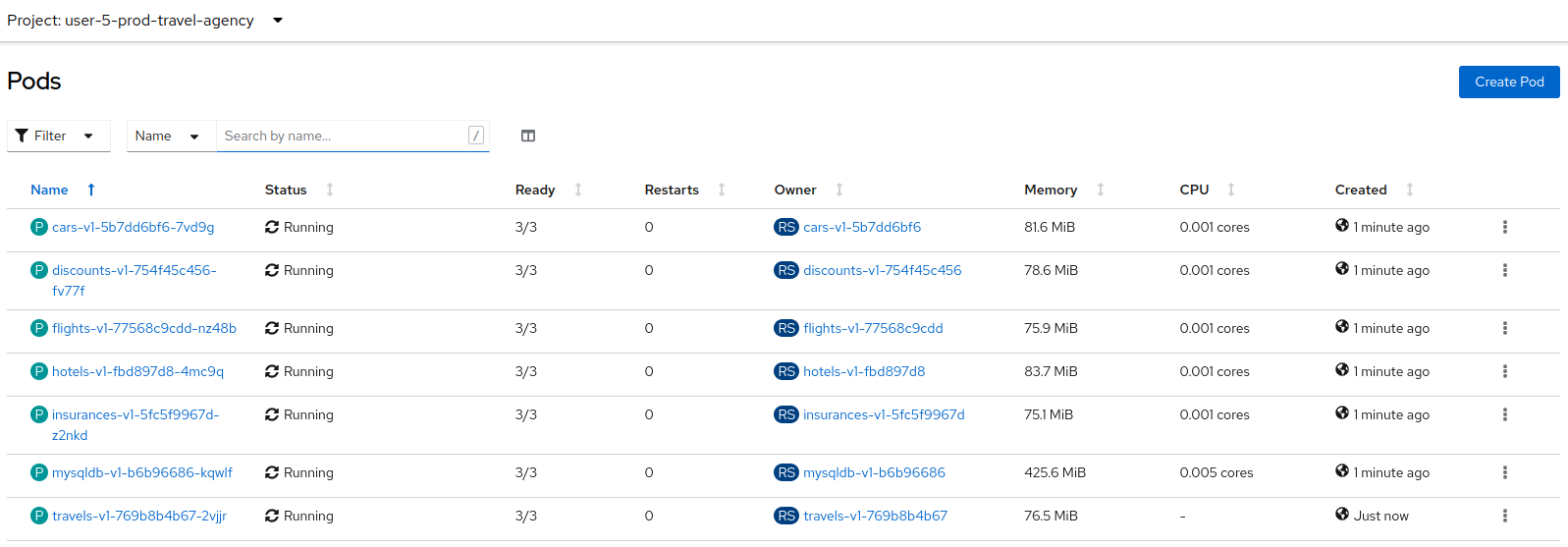Open actions menu for hotels-v1 pod row
This screenshot has width=1568, height=547.
1504,371
